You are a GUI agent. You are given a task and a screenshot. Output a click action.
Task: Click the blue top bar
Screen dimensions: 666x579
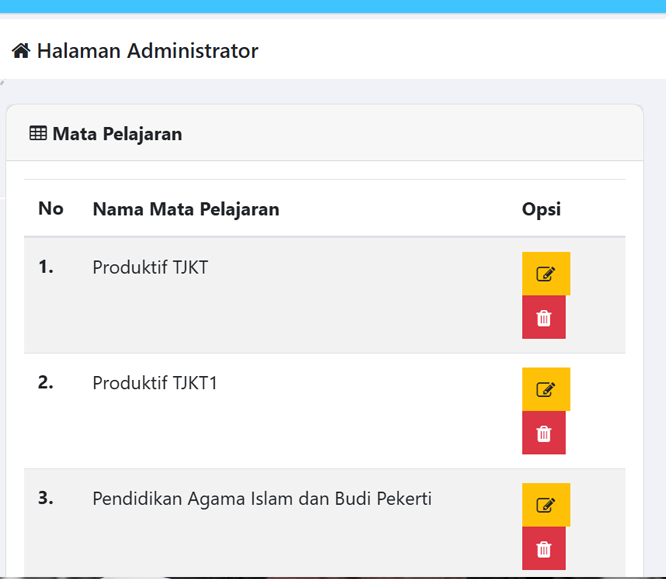click(x=333, y=7)
